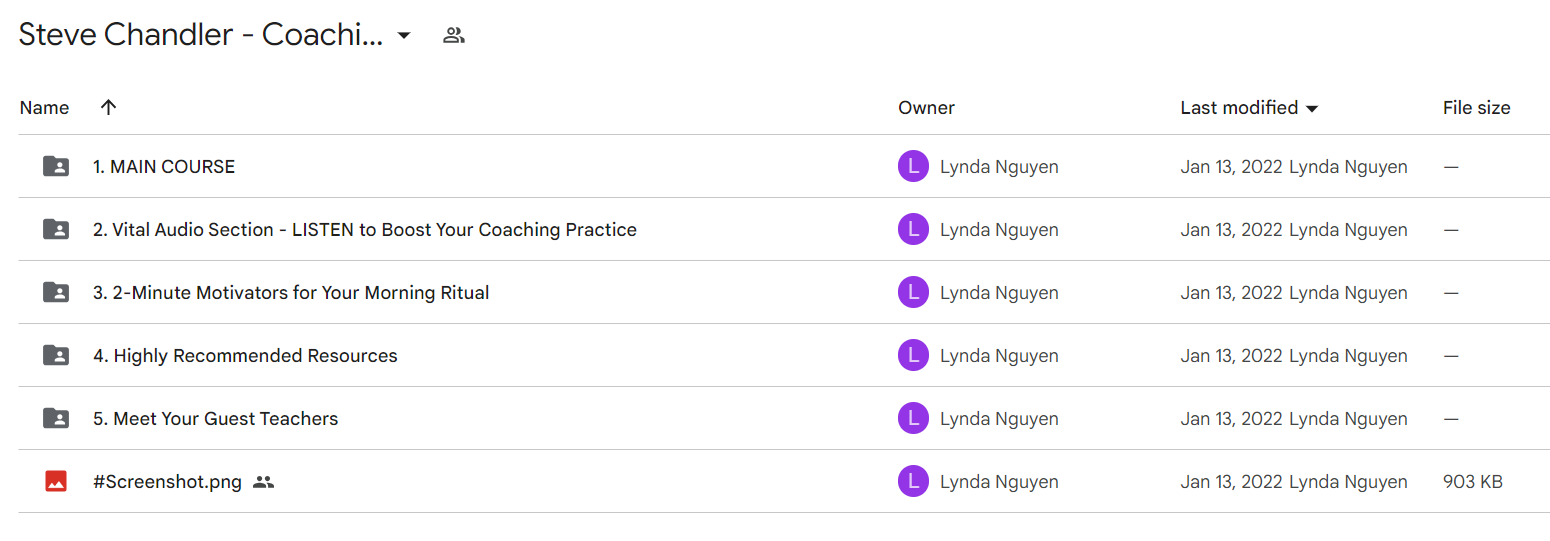The image size is (1550, 541).
Task: Select the folder icon for 2-Minute Motivators
Action: click(x=56, y=293)
